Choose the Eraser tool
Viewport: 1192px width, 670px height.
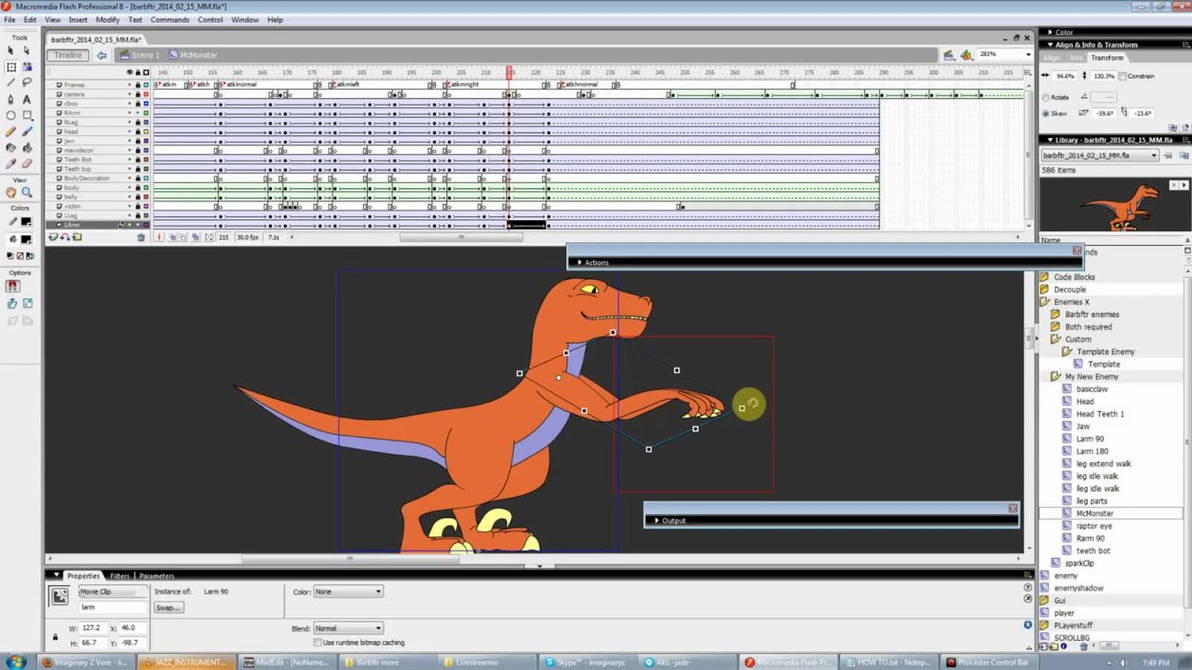tap(27, 163)
